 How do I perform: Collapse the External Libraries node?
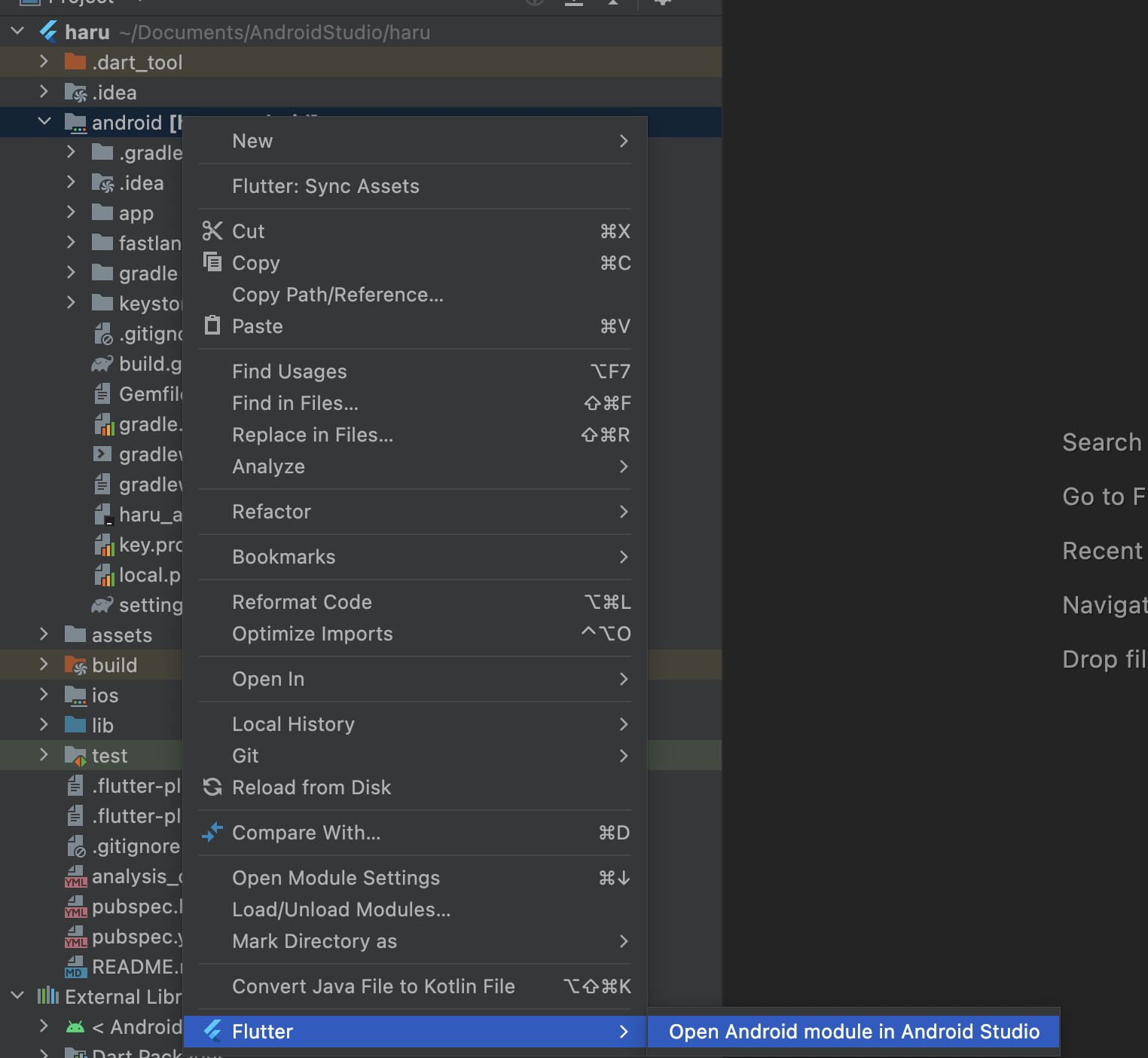18,996
